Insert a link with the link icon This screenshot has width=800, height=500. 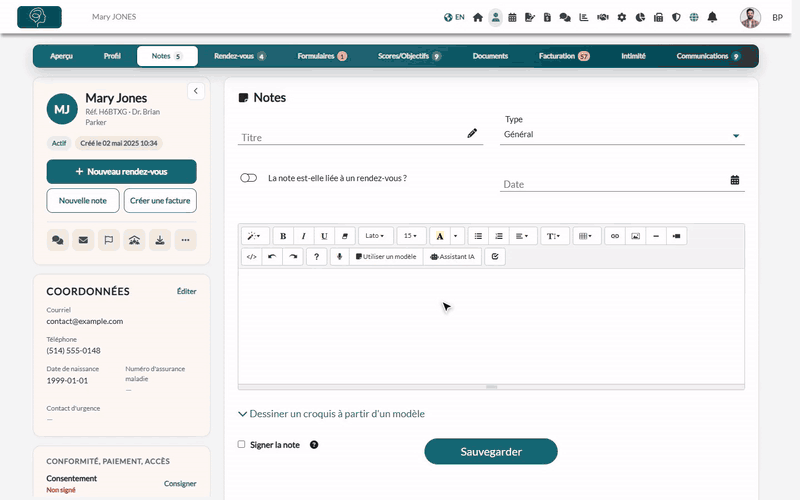(x=615, y=236)
